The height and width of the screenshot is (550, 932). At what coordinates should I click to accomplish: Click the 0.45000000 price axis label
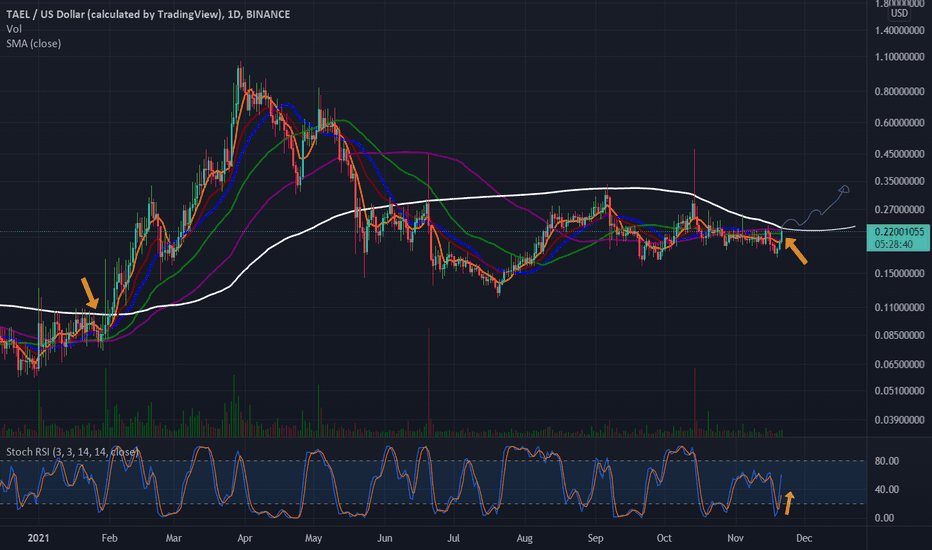(899, 153)
